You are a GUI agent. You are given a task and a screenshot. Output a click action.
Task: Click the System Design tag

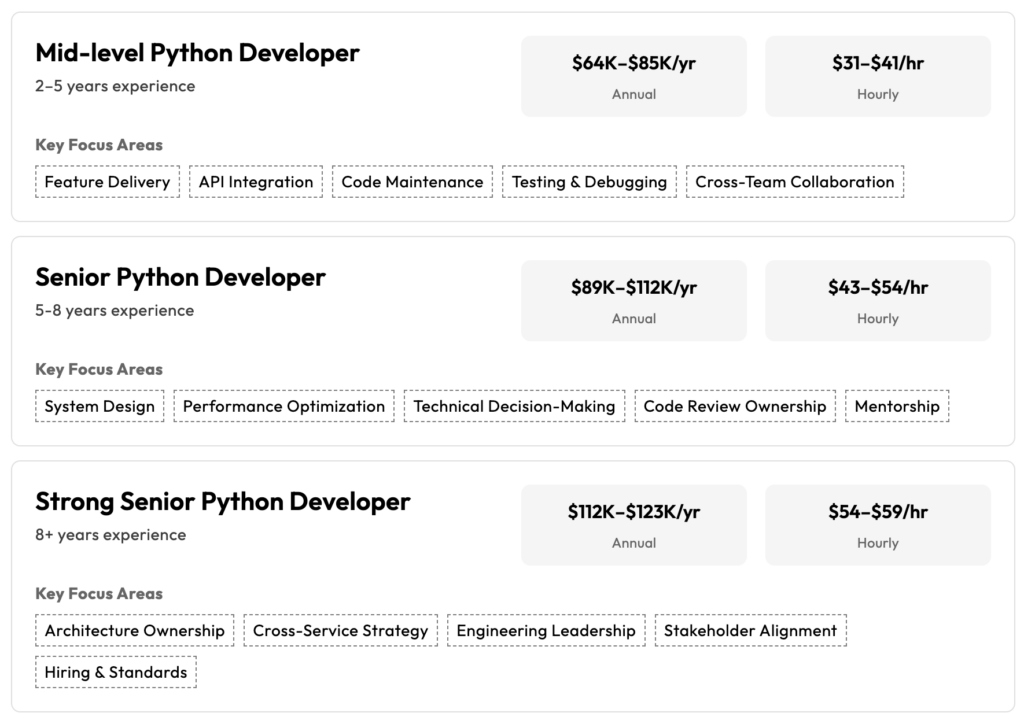(x=99, y=406)
